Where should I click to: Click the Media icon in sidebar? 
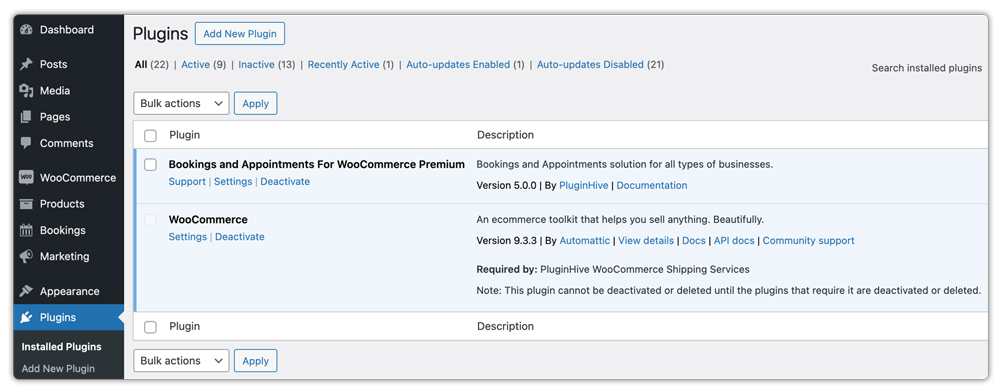26,91
